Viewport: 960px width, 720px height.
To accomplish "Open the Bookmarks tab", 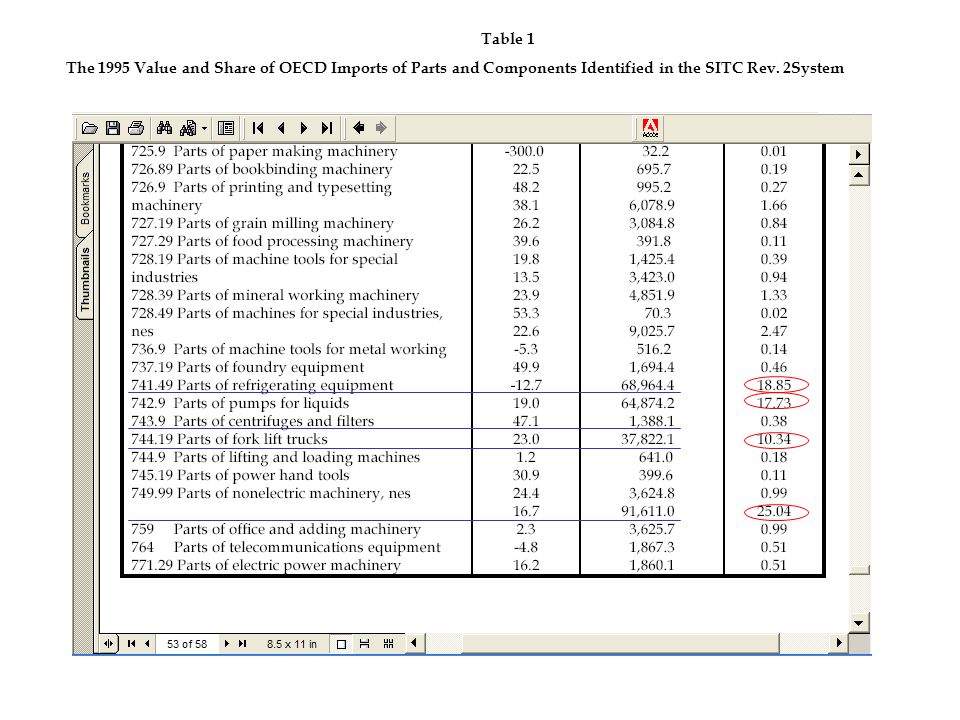I will click(85, 197).
